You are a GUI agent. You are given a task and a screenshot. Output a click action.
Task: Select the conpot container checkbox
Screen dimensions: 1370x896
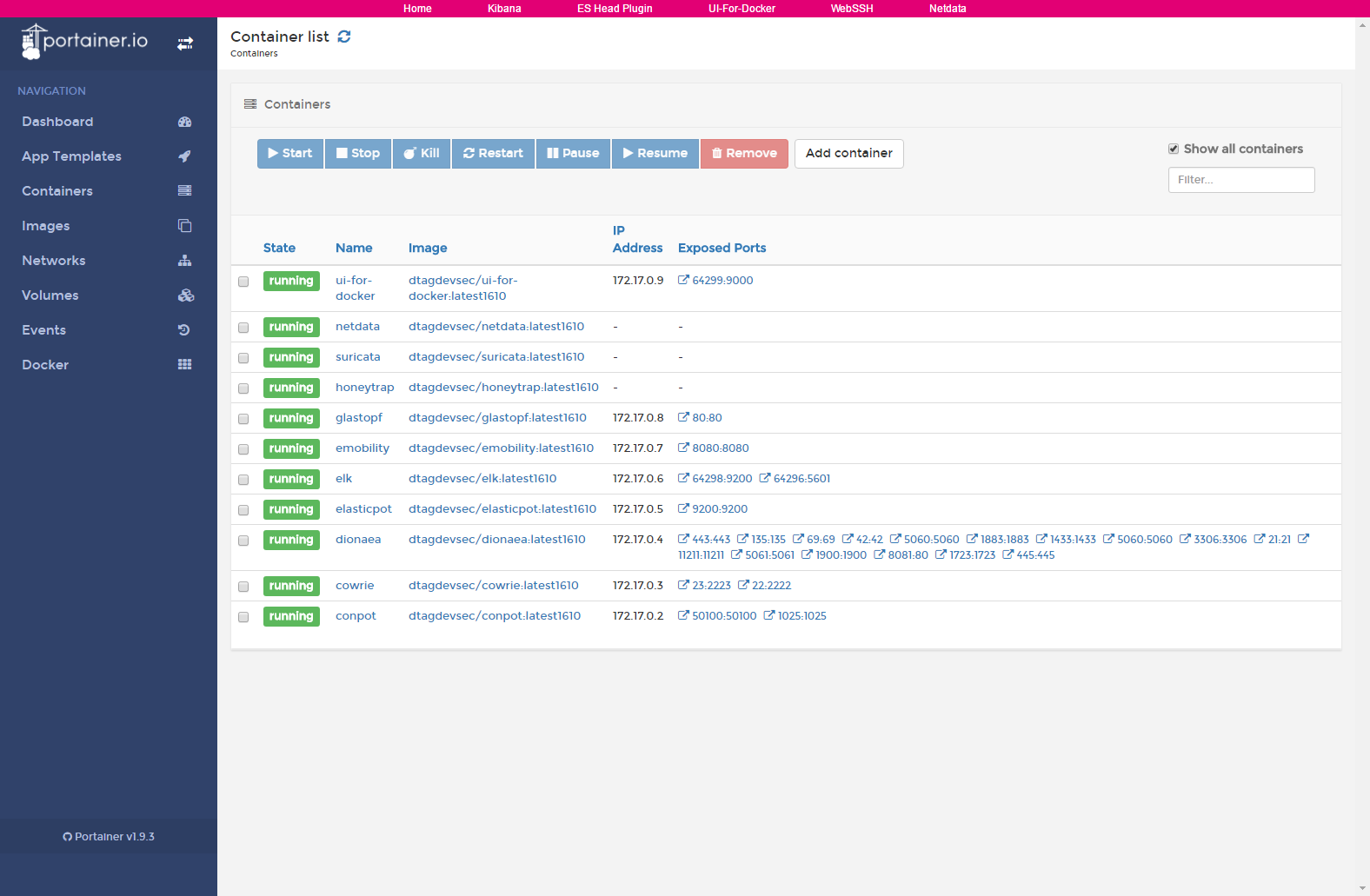pos(243,617)
